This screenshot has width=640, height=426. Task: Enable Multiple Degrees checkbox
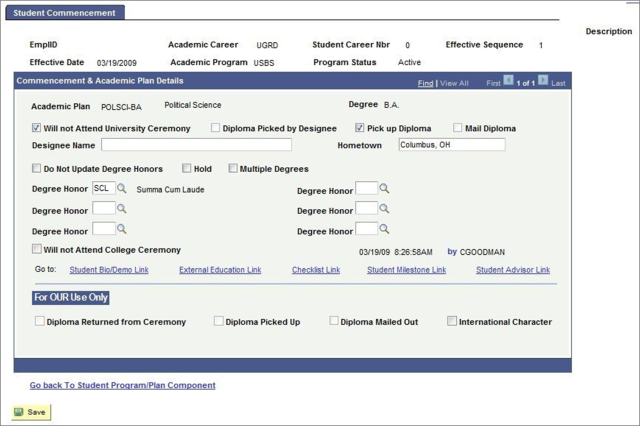pyautogui.click(x=233, y=168)
